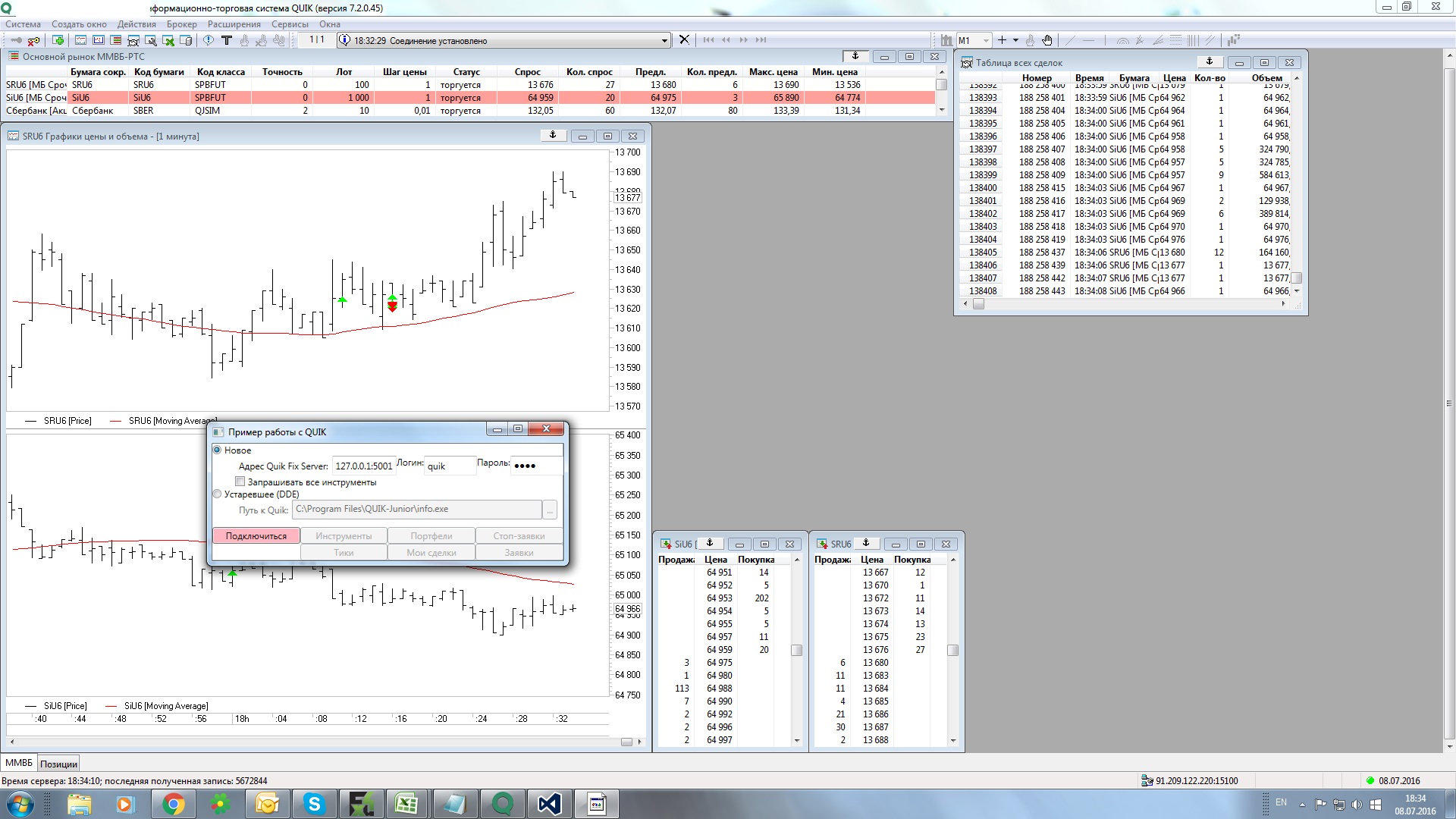Viewport: 1456px width, 819px height.
Task: Click the crosshair plus tool in chart toolbar
Action: click(x=1002, y=40)
